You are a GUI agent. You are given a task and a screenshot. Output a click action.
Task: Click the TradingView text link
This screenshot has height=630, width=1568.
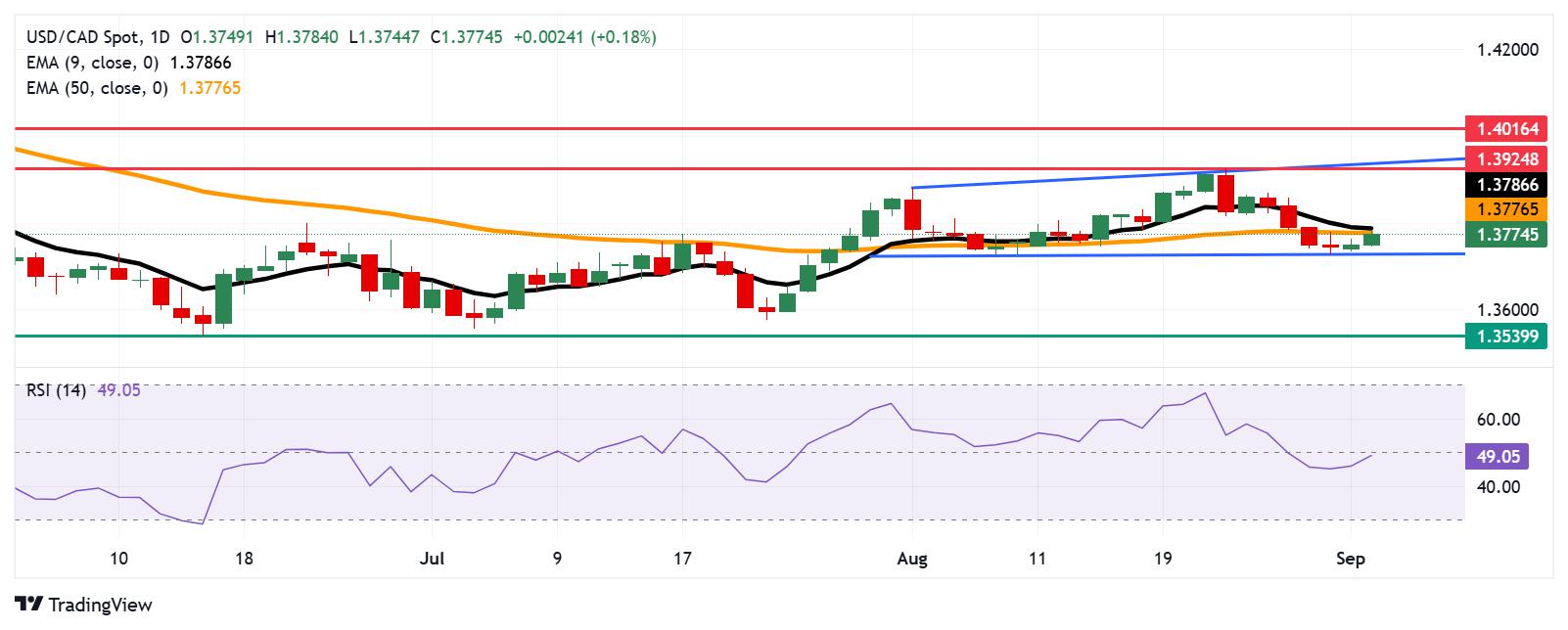click(100, 605)
